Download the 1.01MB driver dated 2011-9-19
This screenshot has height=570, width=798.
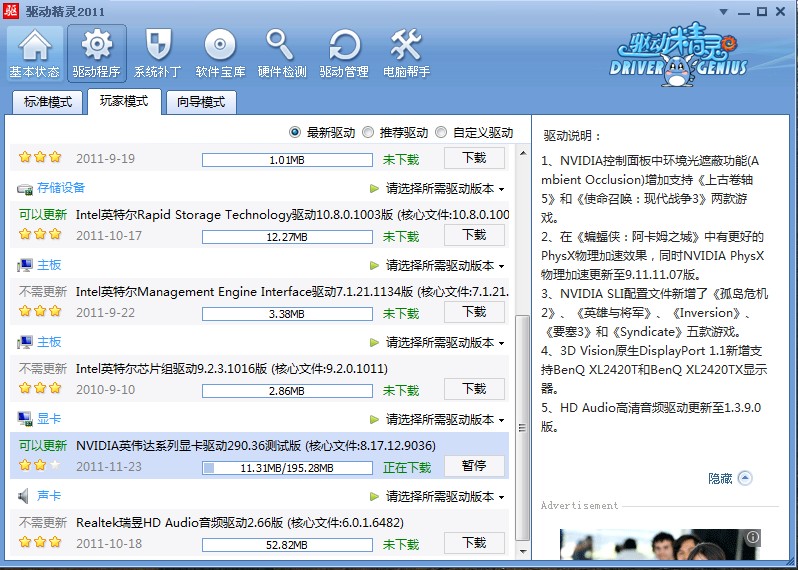(x=474, y=158)
